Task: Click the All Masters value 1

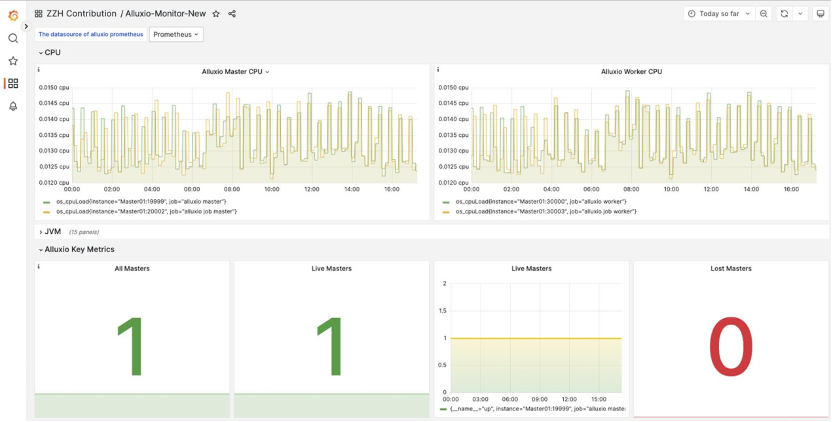Action: point(131,347)
